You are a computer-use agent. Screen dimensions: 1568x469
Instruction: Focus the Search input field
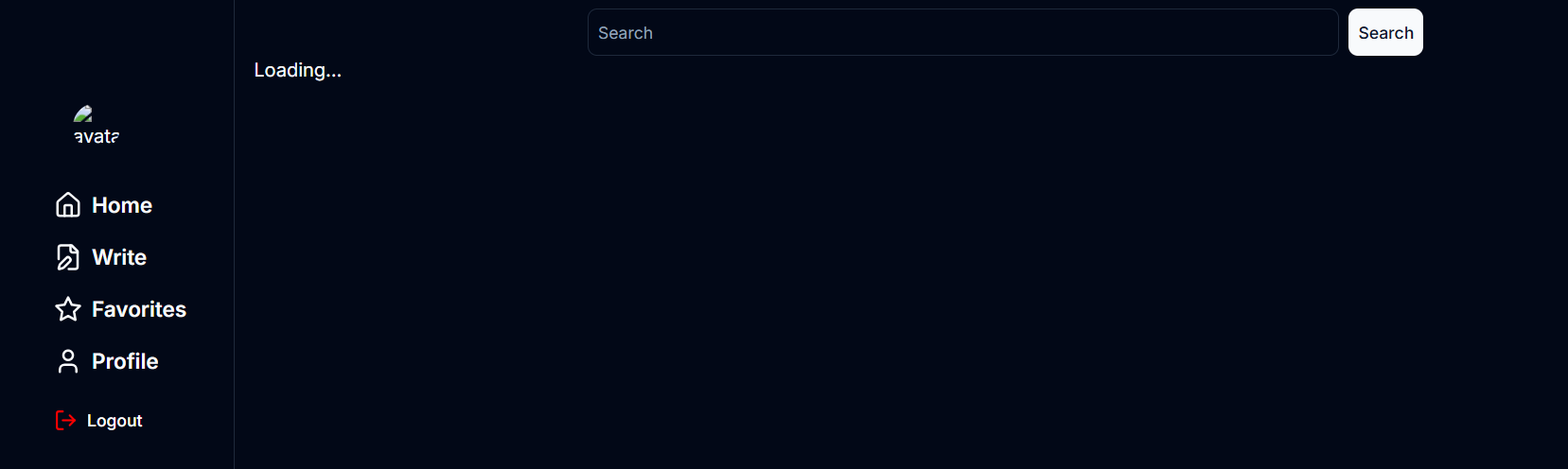pos(962,32)
